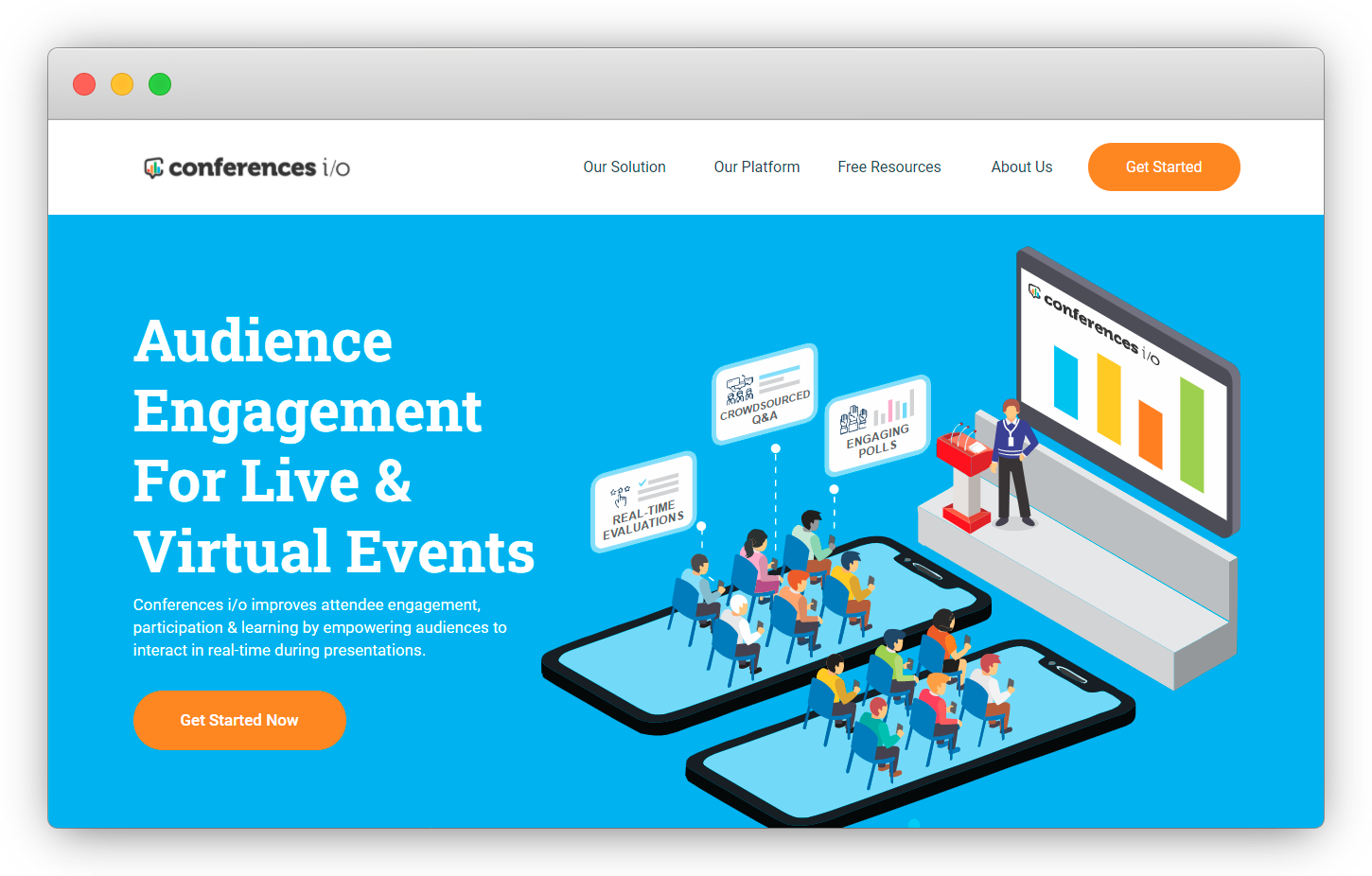This screenshot has height=876, width=1372.
Task: Select the Engaging Polls card
Action: pos(878,426)
